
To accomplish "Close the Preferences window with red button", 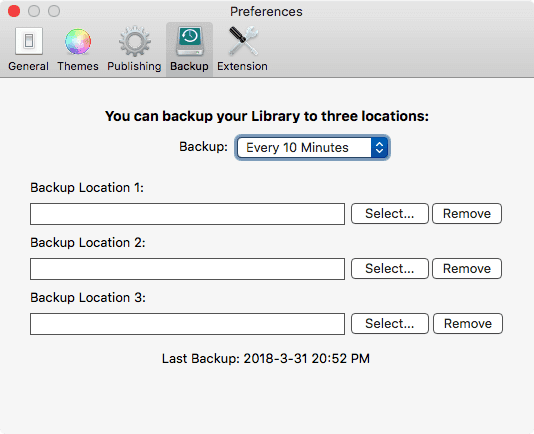I will click(x=14, y=11).
